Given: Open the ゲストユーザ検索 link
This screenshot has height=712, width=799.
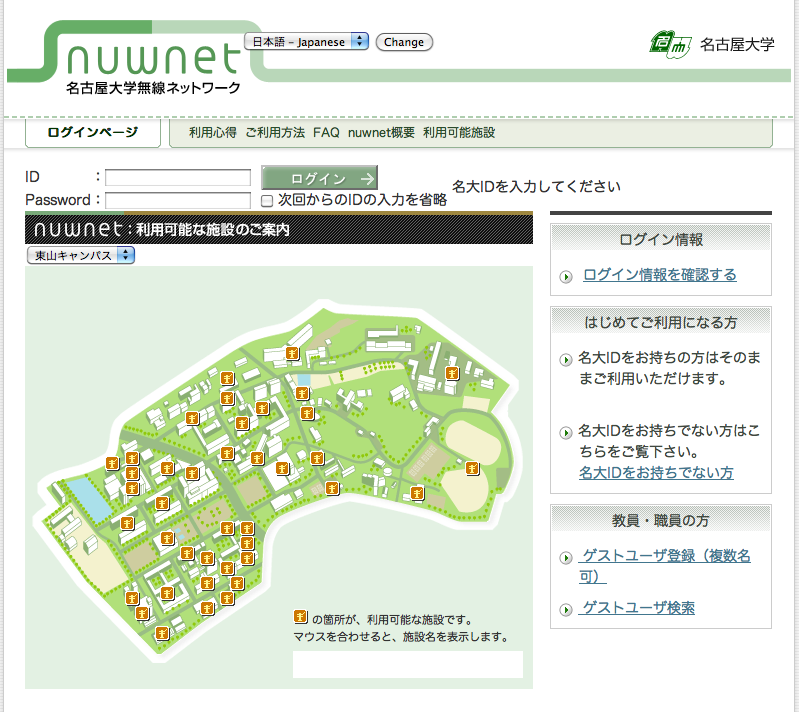Looking at the screenshot, I should click(x=636, y=608).
